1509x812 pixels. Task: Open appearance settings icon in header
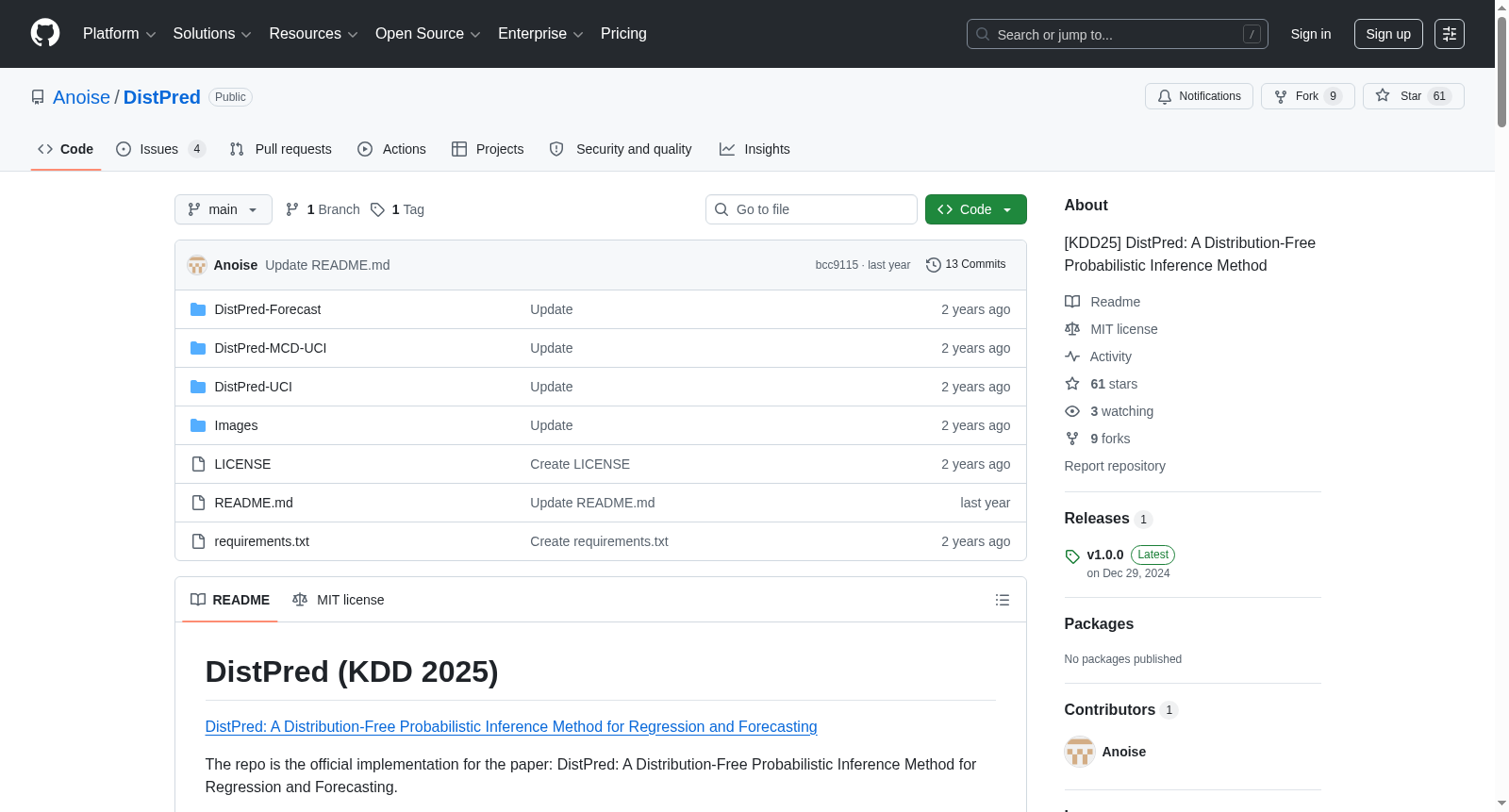pos(1450,34)
